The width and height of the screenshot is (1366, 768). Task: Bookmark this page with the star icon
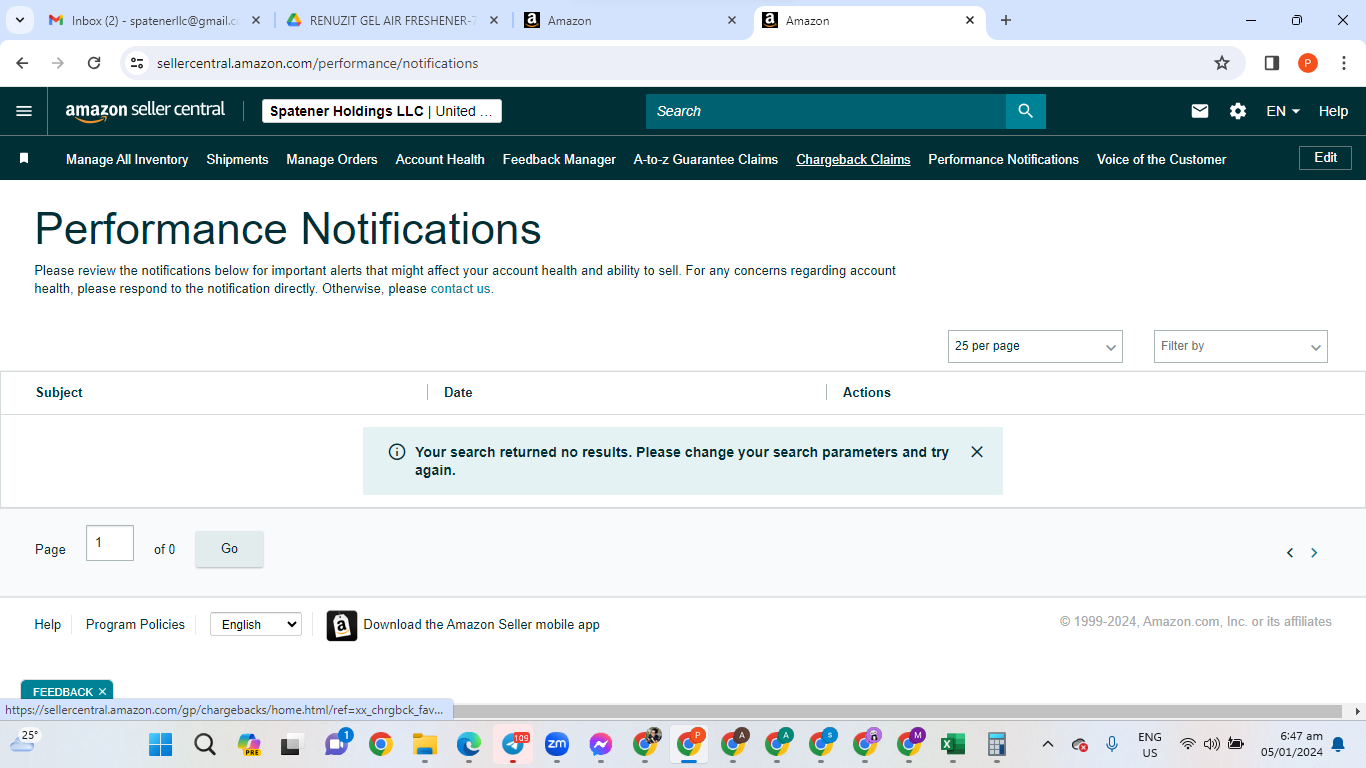point(1222,63)
